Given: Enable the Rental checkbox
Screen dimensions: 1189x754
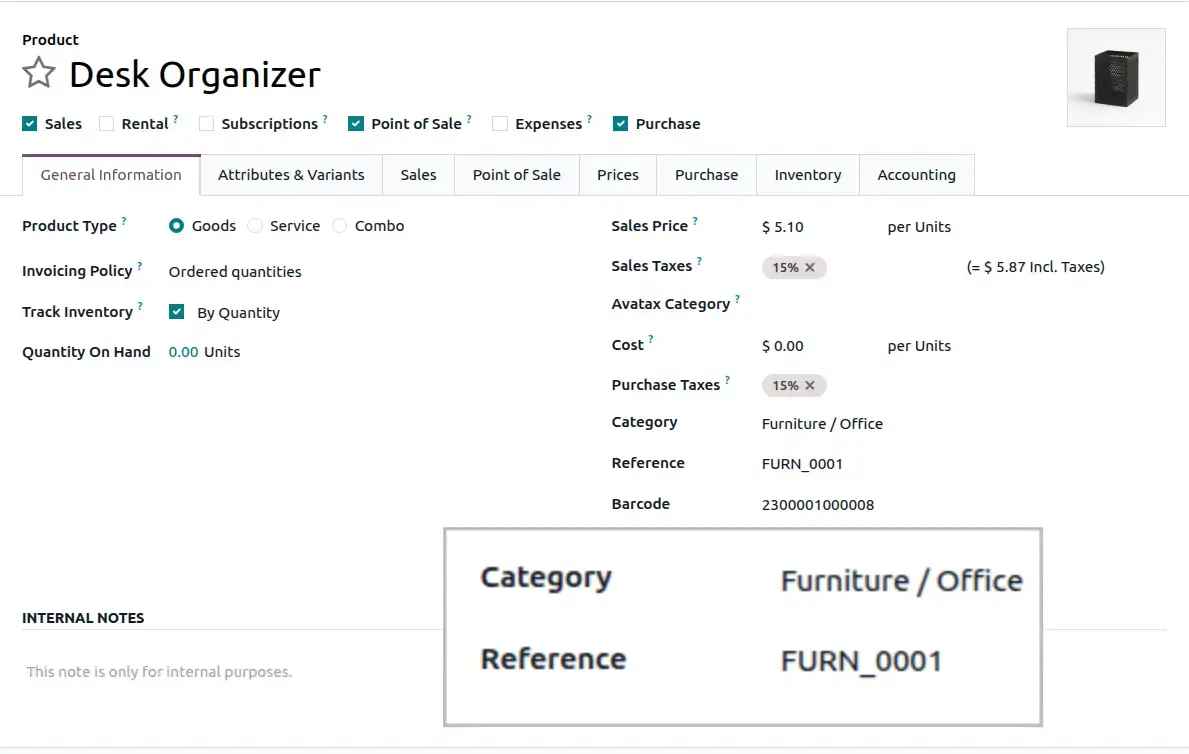Looking at the screenshot, I should [105, 123].
